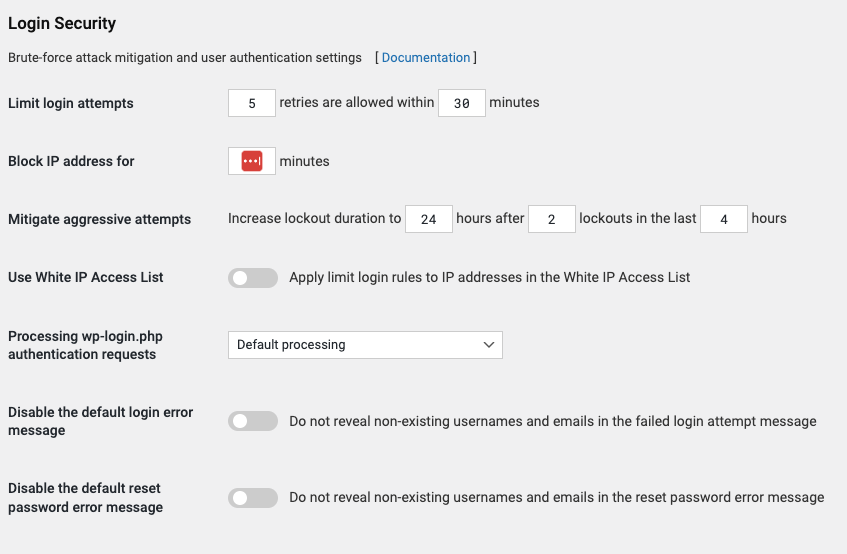Click the lockouts count field showing 2
The width and height of the screenshot is (847, 554).
click(x=552, y=219)
